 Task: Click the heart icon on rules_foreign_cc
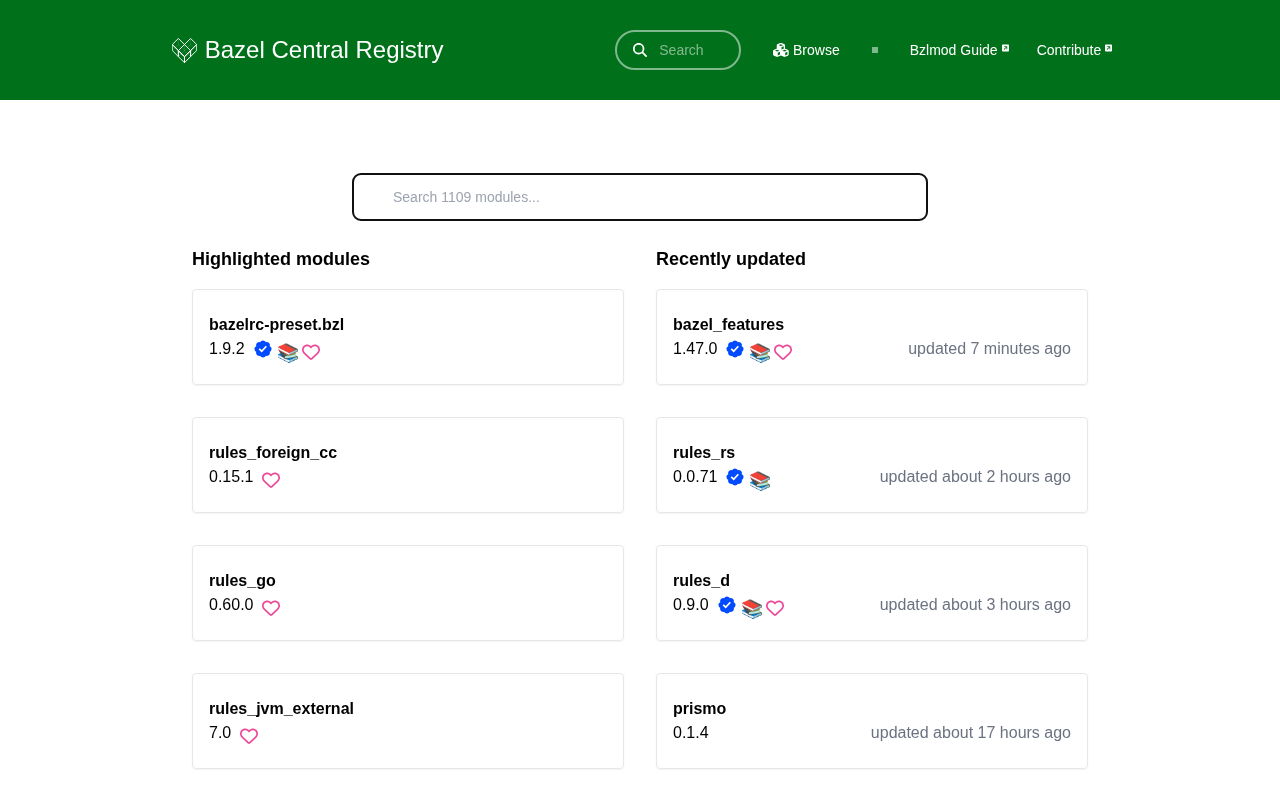point(271,480)
